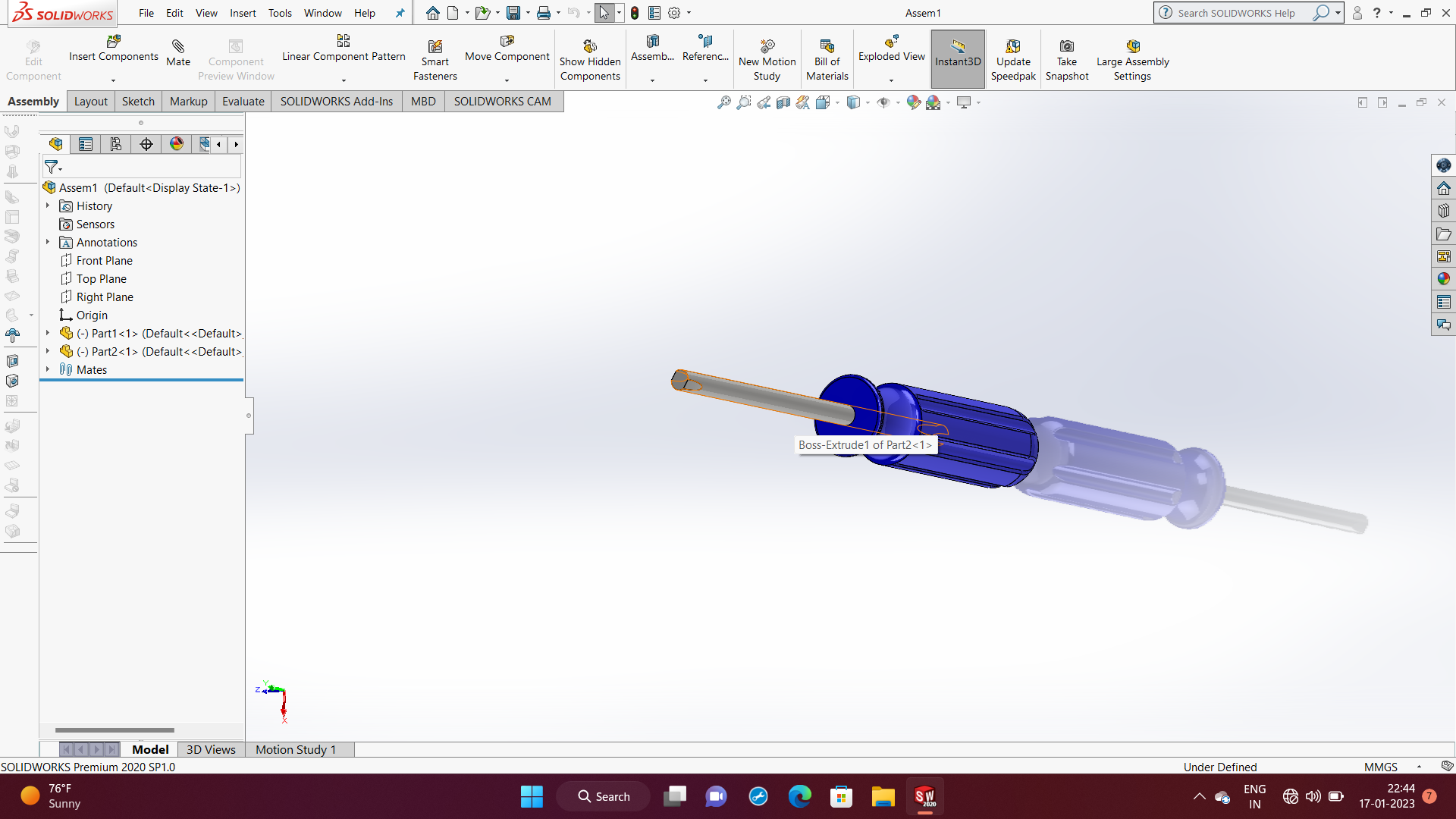Image resolution: width=1456 pixels, height=819 pixels.
Task: Open Bill of Materials
Action: (827, 61)
